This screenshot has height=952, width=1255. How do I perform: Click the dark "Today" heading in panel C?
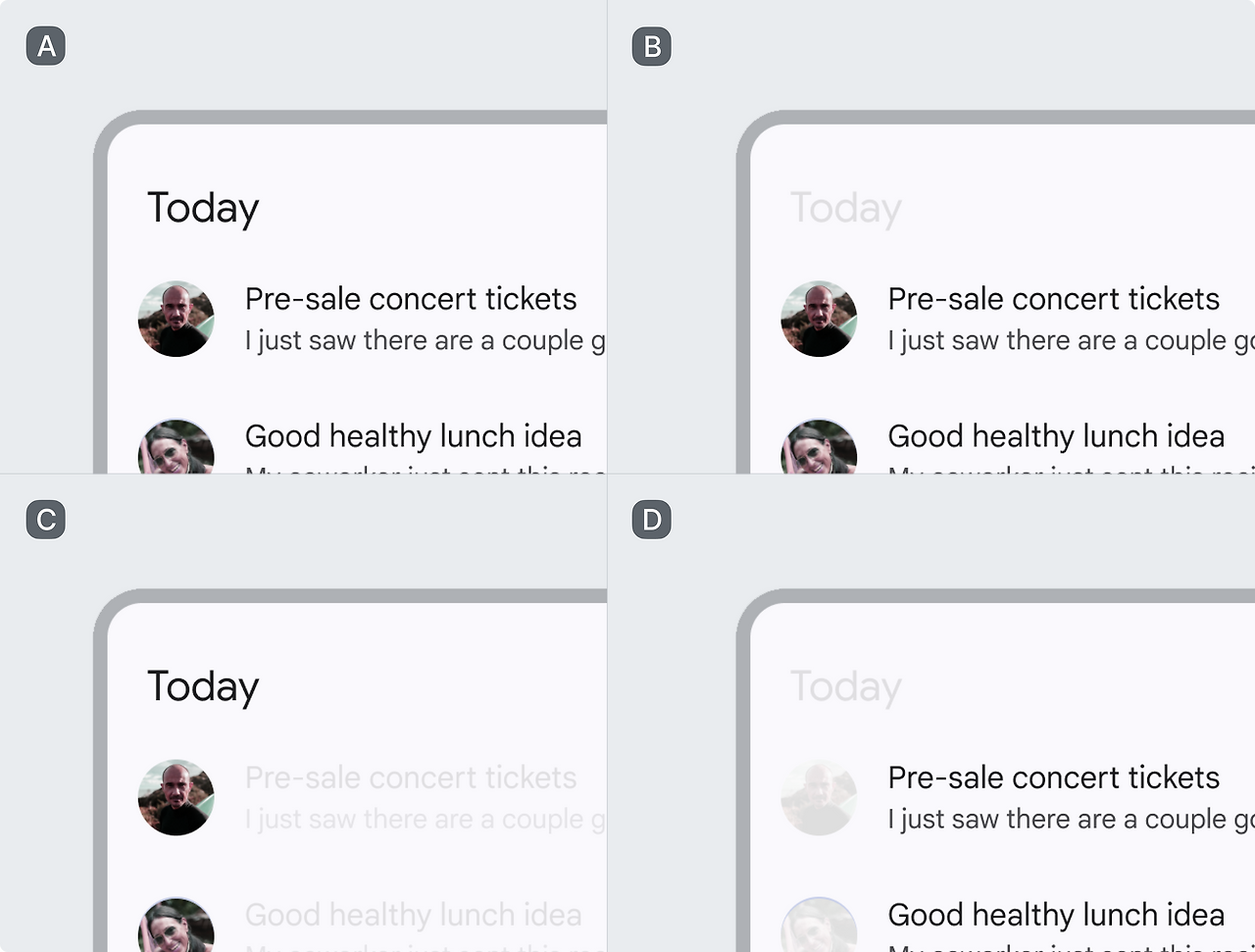203,686
